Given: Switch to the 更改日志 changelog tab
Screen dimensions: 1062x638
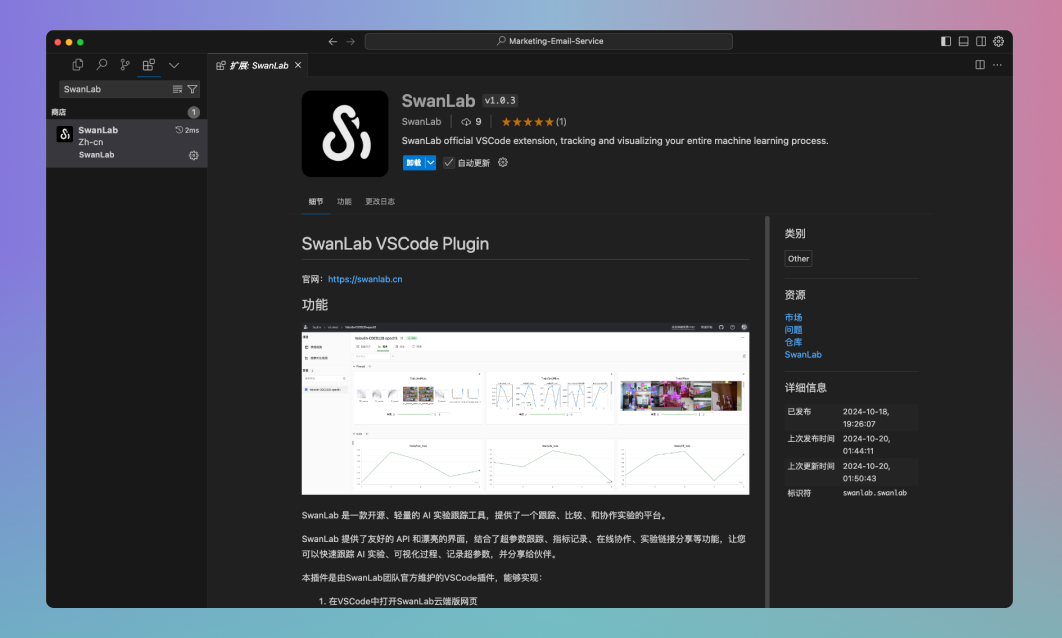Looking at the screenshot, I should pyautogui.click(x=380, y=202).
